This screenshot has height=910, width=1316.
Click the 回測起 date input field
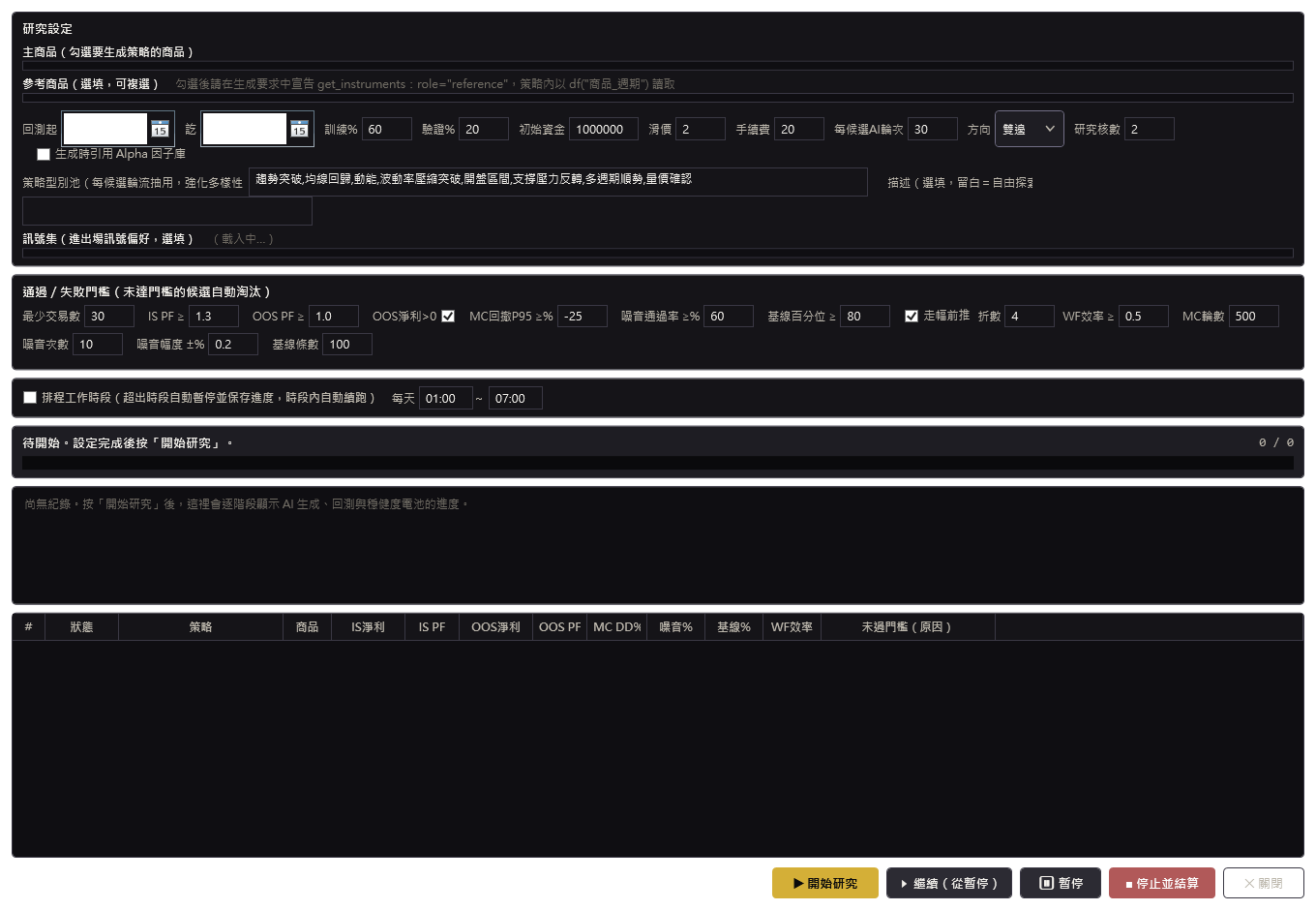[x=105, y=129]
